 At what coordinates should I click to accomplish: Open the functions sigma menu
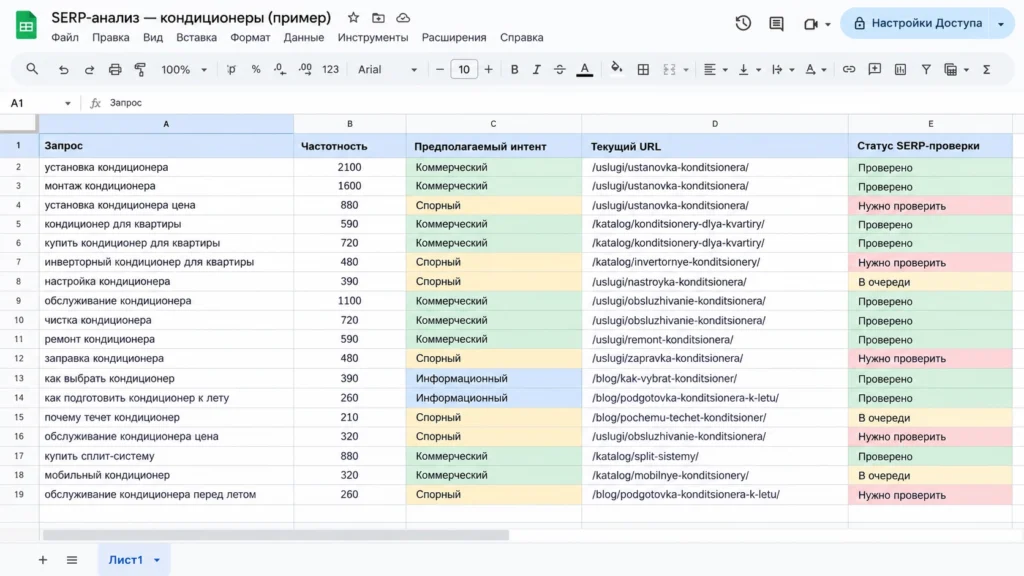click(987, 69)
